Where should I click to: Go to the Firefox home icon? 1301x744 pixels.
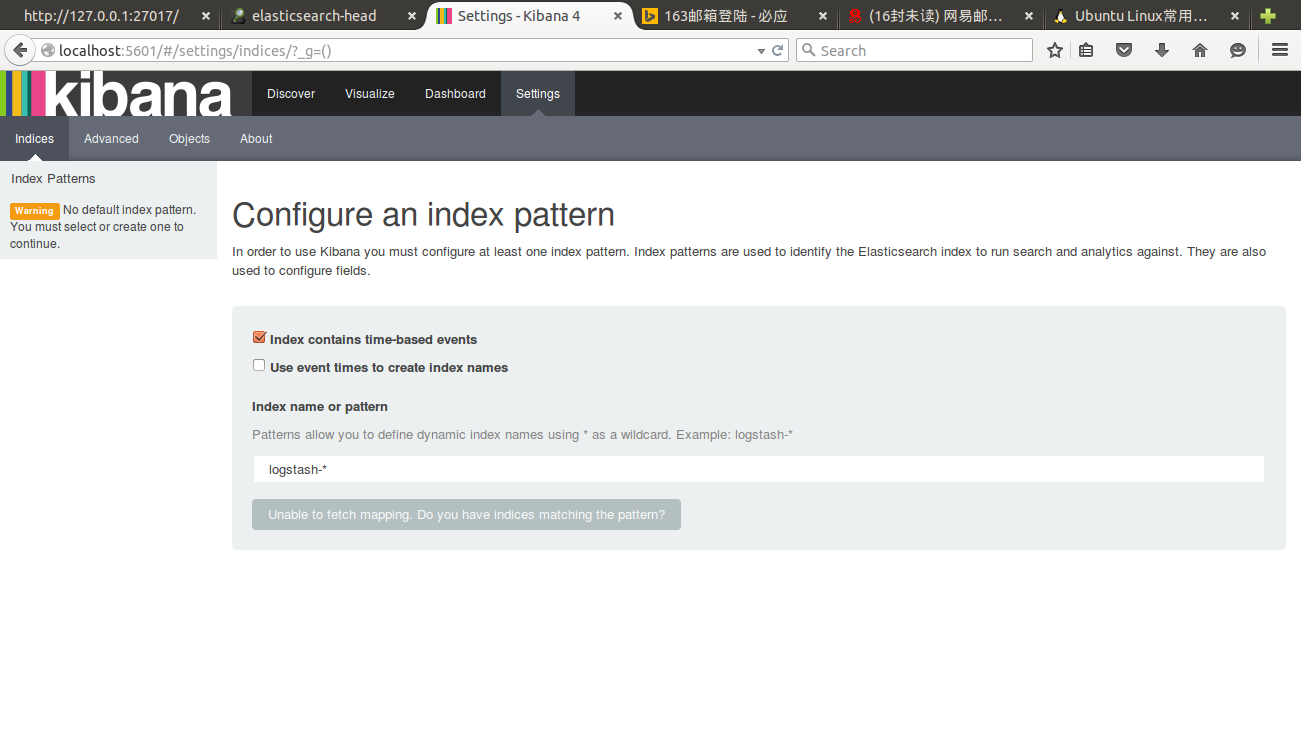(x=1200, y=50)
